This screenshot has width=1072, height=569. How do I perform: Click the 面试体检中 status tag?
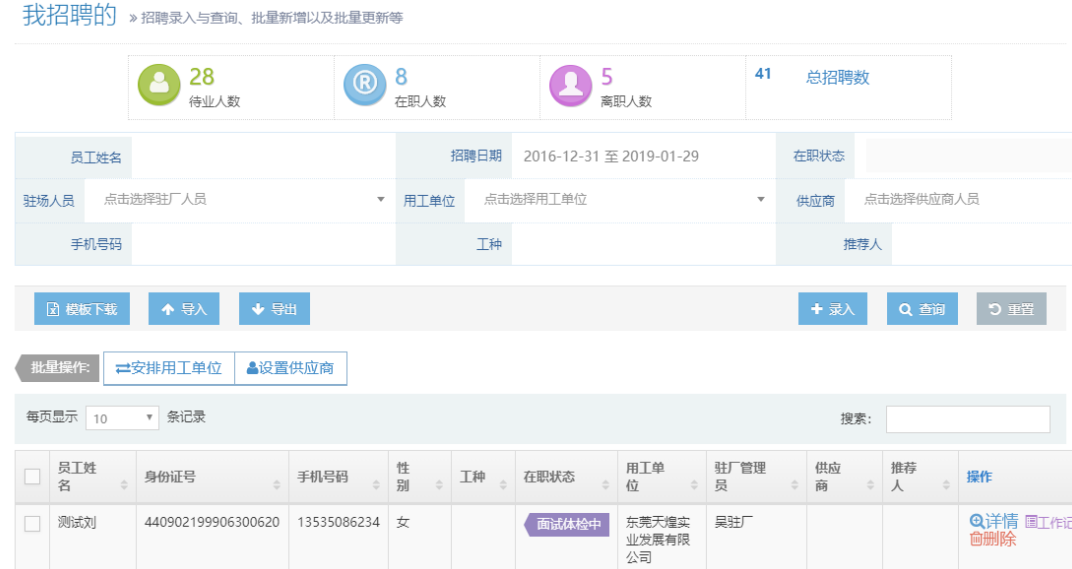pos(567,524)
